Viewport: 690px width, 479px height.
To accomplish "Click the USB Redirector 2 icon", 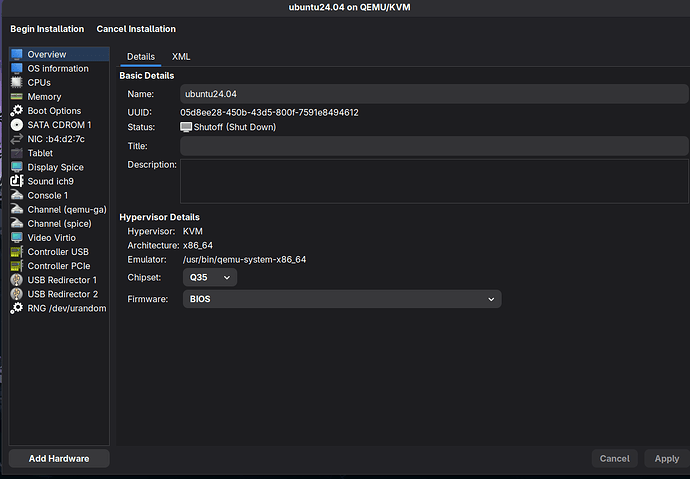I will [x=17, y=294].
